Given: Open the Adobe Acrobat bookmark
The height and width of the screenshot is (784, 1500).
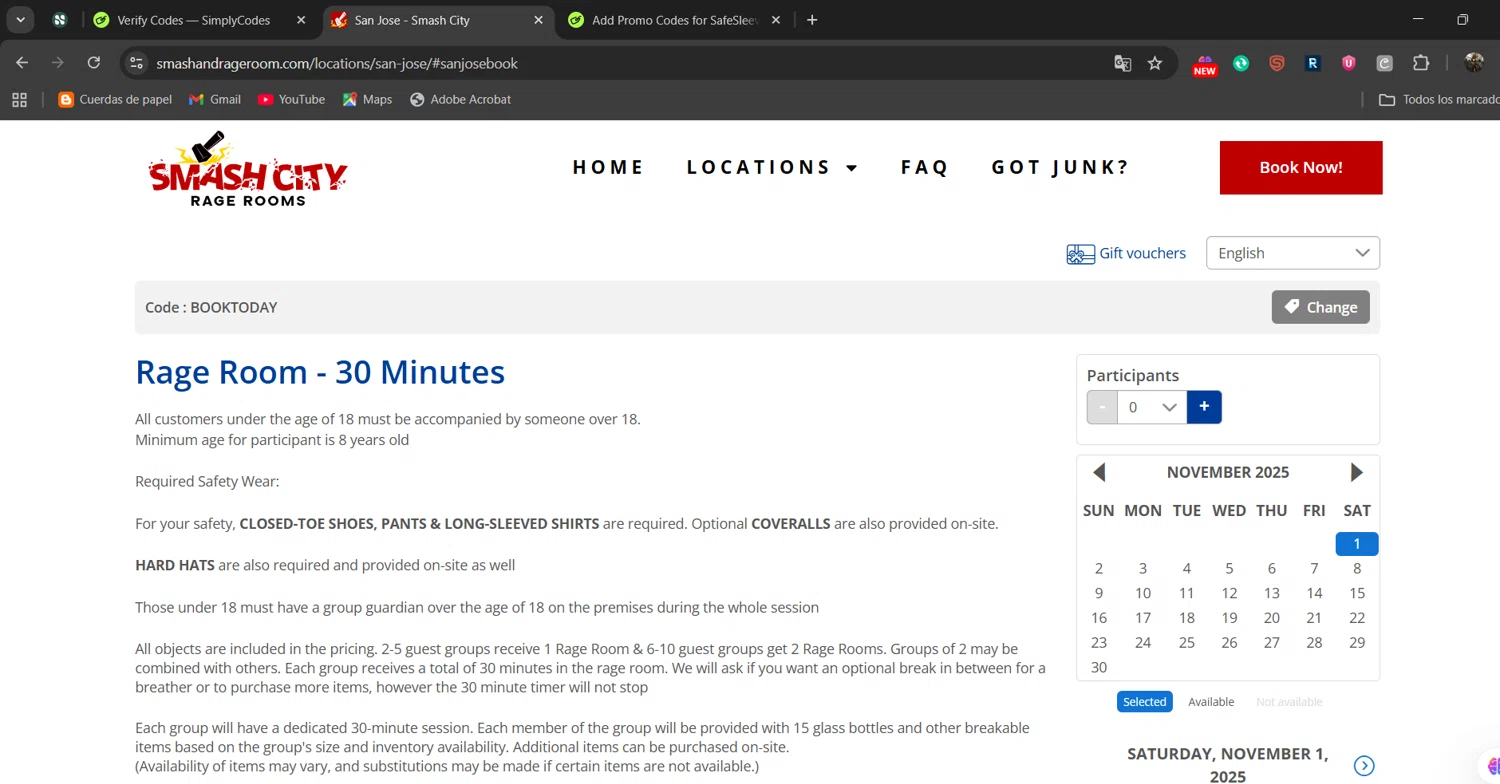Looking at the screenshot, I should coord(460,99).
